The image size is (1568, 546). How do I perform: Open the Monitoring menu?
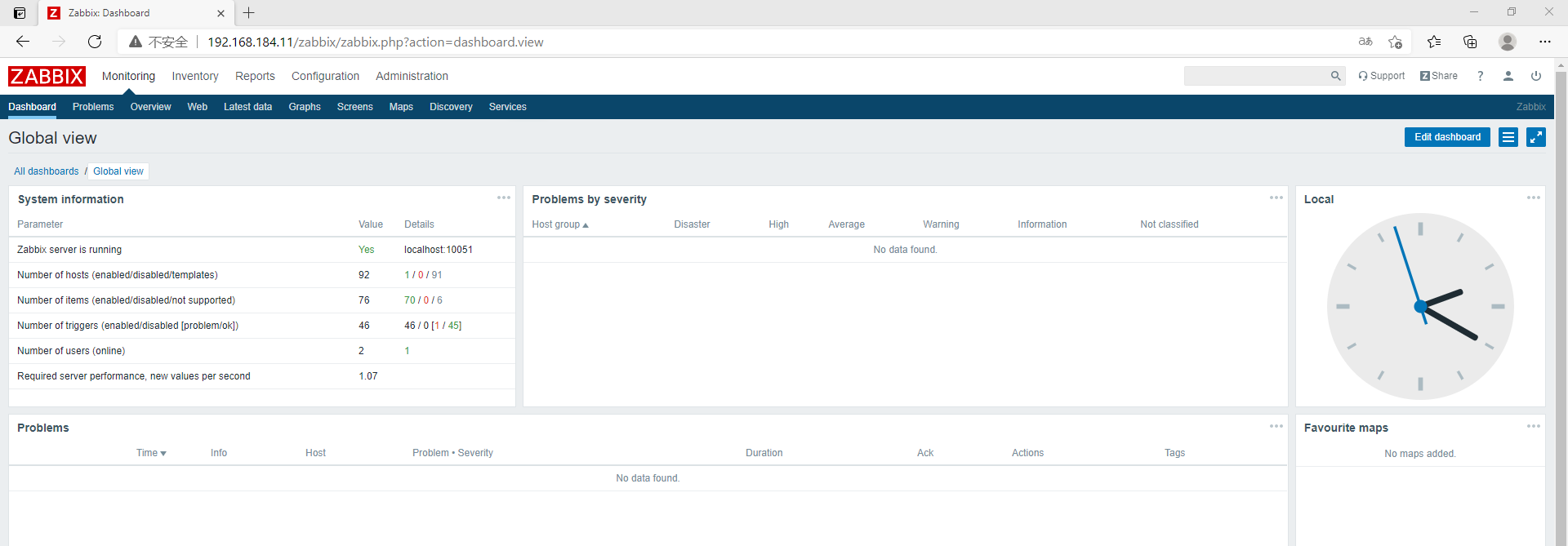click(128, 76)
